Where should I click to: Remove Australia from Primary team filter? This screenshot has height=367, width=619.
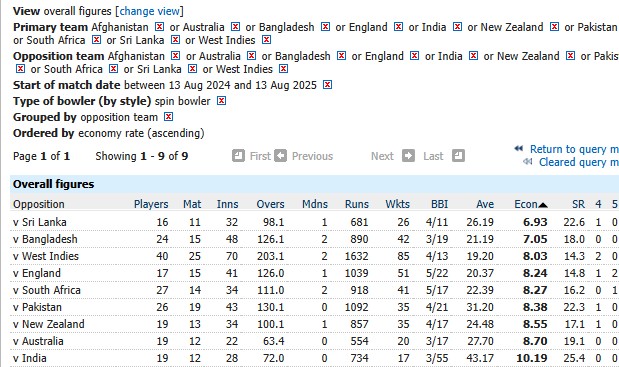(235, 26)
